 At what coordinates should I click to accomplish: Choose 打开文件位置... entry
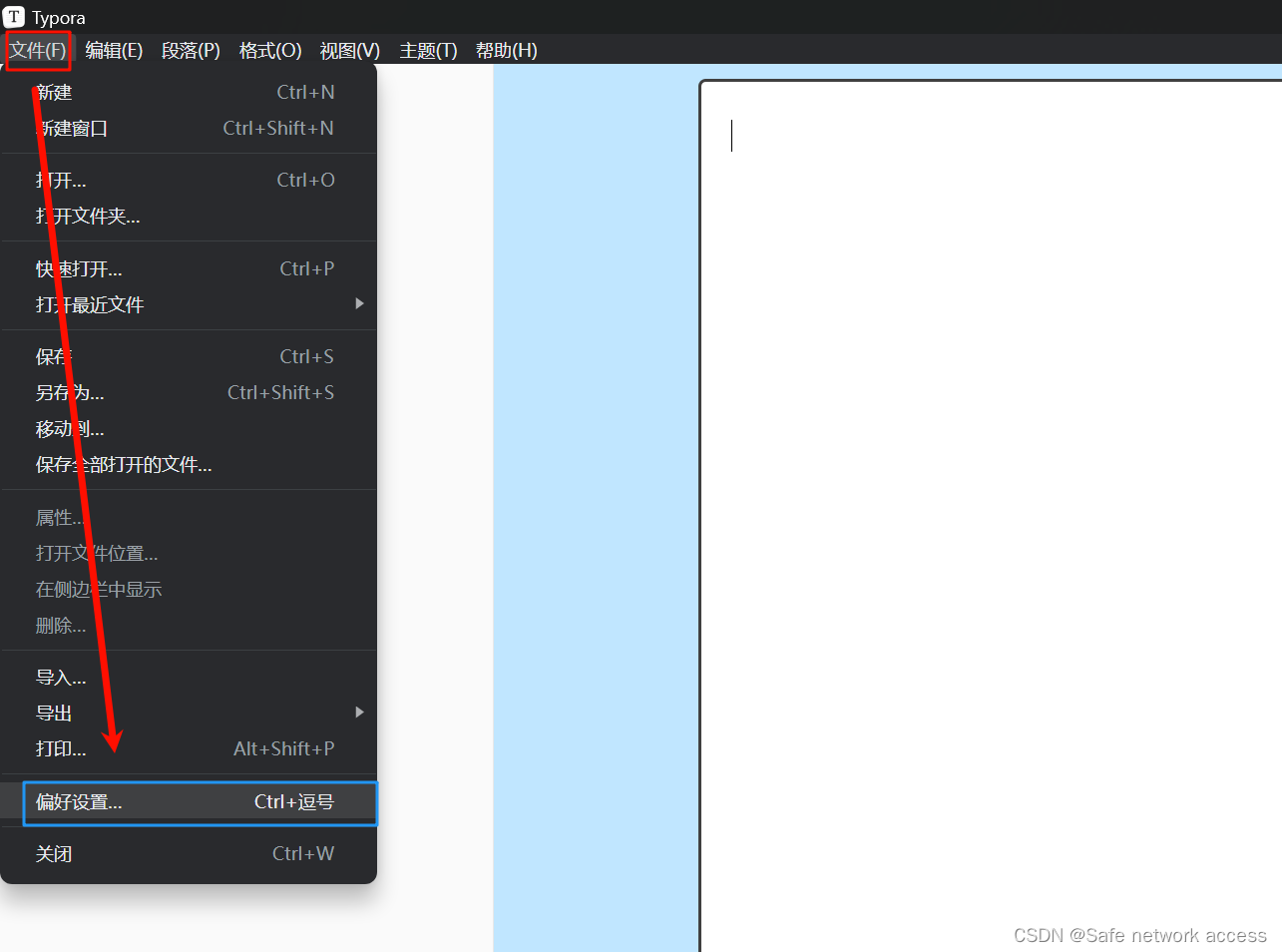pyautogui.click(x=189, y=554)
